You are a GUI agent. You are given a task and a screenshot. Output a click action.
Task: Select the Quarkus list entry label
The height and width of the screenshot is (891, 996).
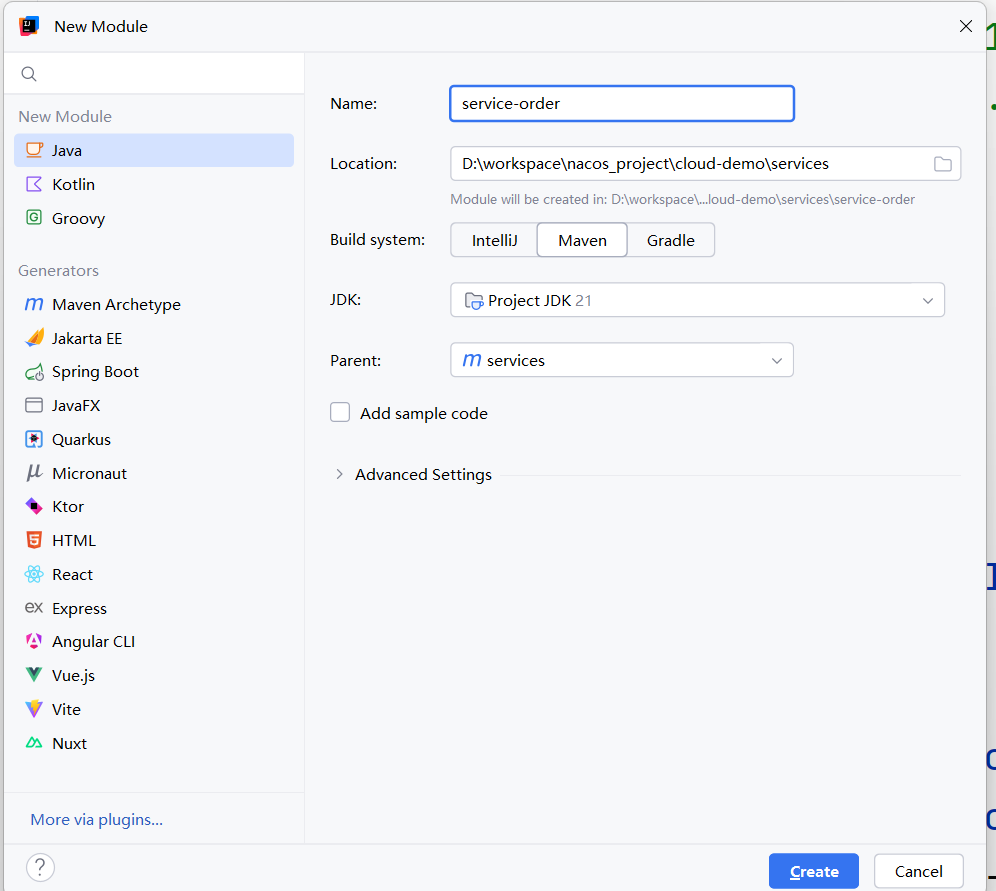click(x=81, y=439)
